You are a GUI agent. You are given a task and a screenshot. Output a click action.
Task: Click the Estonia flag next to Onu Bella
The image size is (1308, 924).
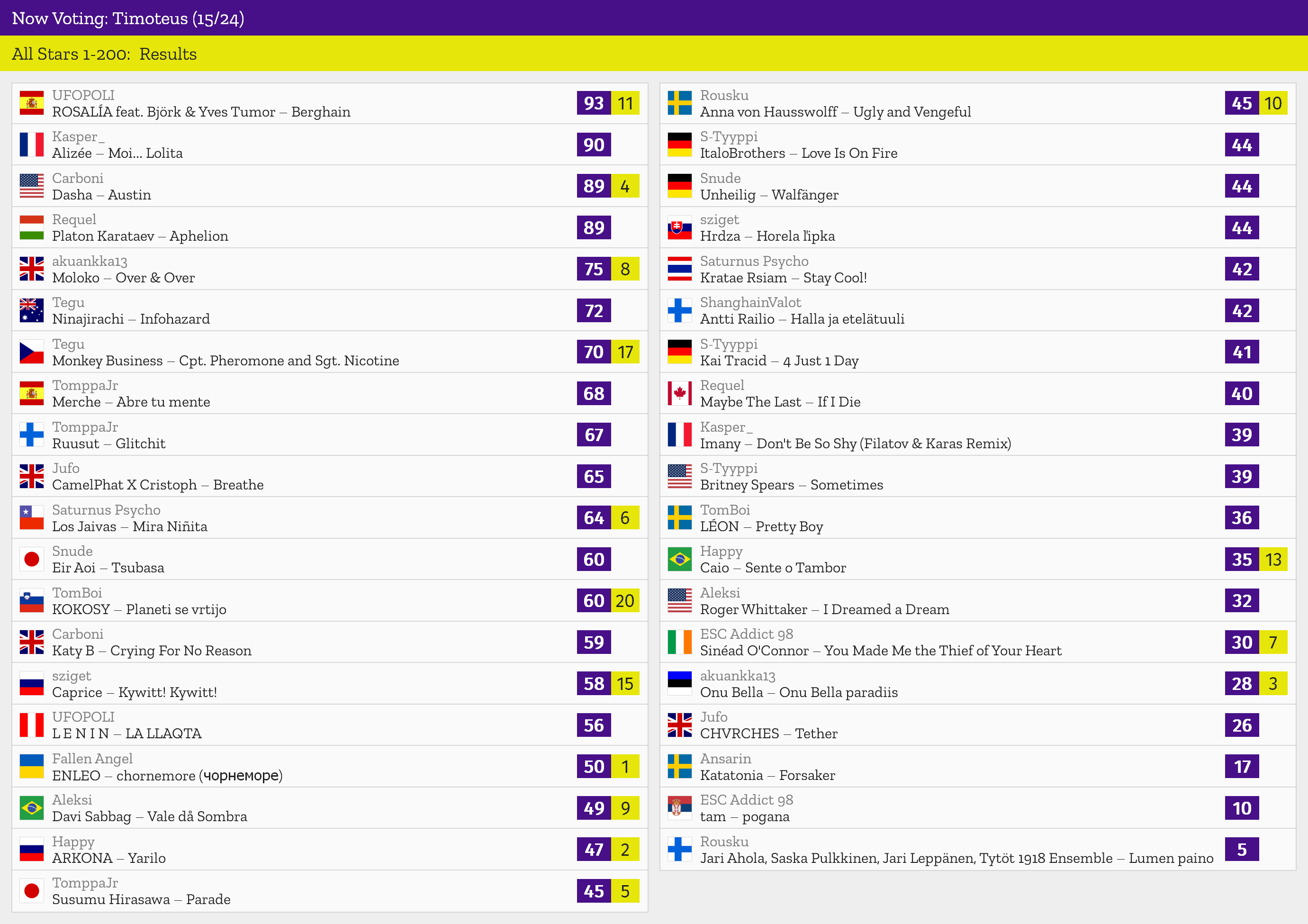point(680,684)
